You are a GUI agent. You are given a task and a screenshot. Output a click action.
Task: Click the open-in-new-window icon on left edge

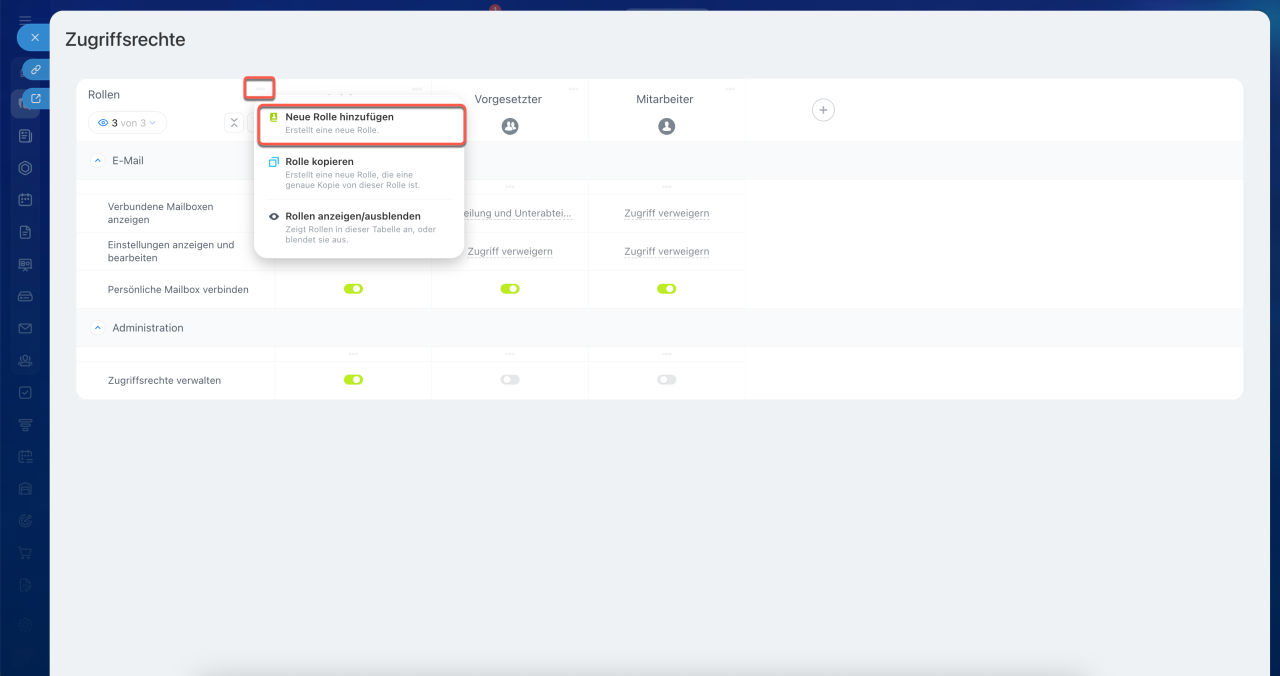click(x=36, y=99)
